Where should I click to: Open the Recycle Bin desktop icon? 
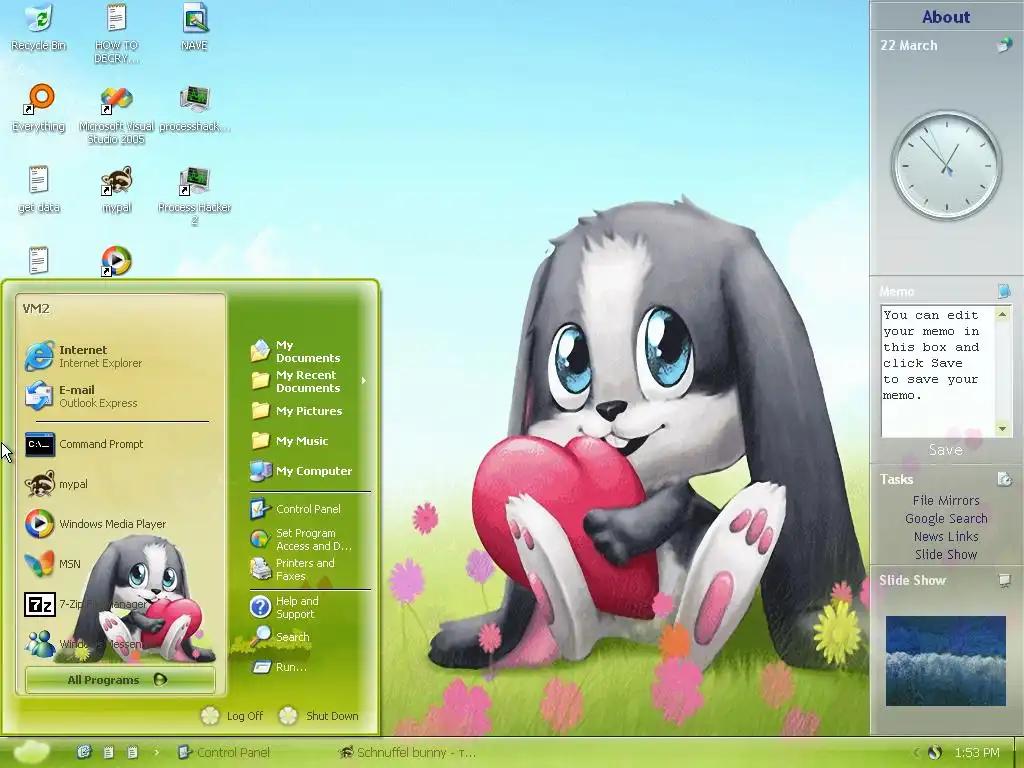point(39,26)
